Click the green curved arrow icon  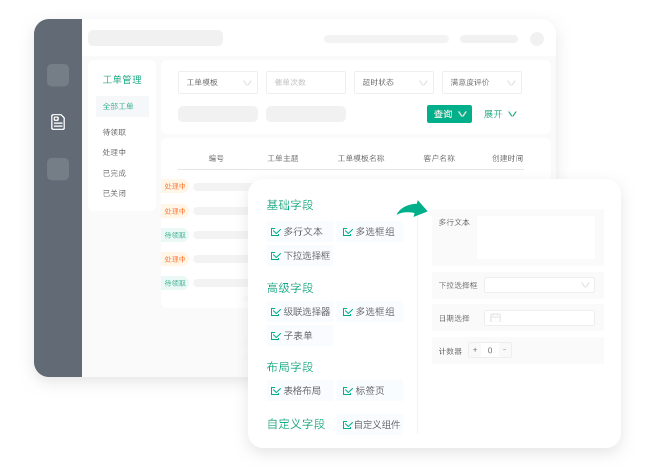(411, 208)
